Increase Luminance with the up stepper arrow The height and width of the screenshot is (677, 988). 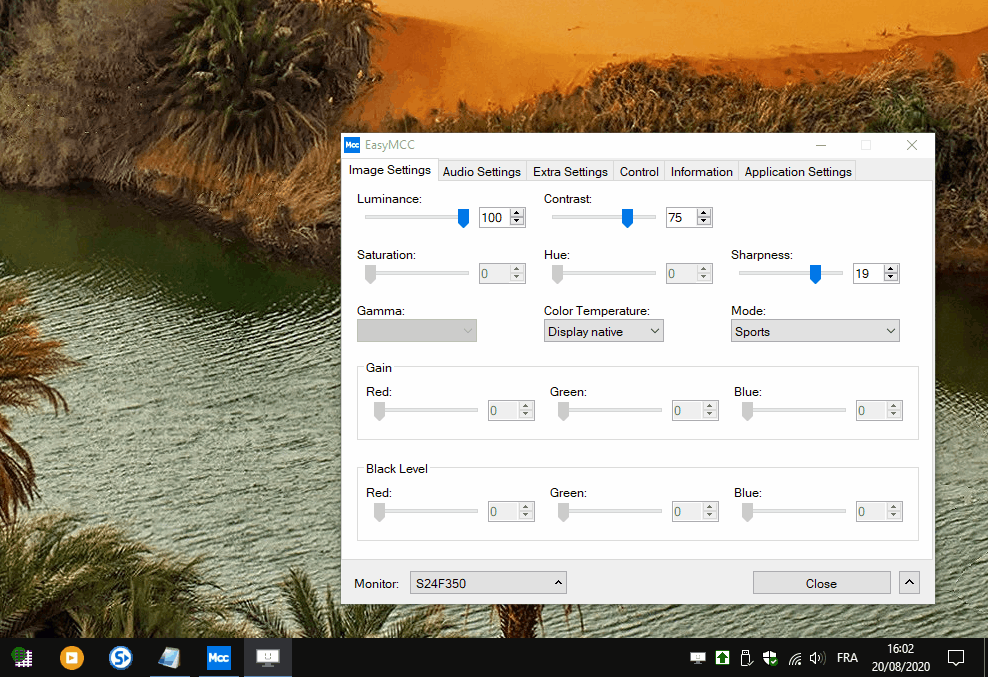pyautogui.click(x=517, y=213)
